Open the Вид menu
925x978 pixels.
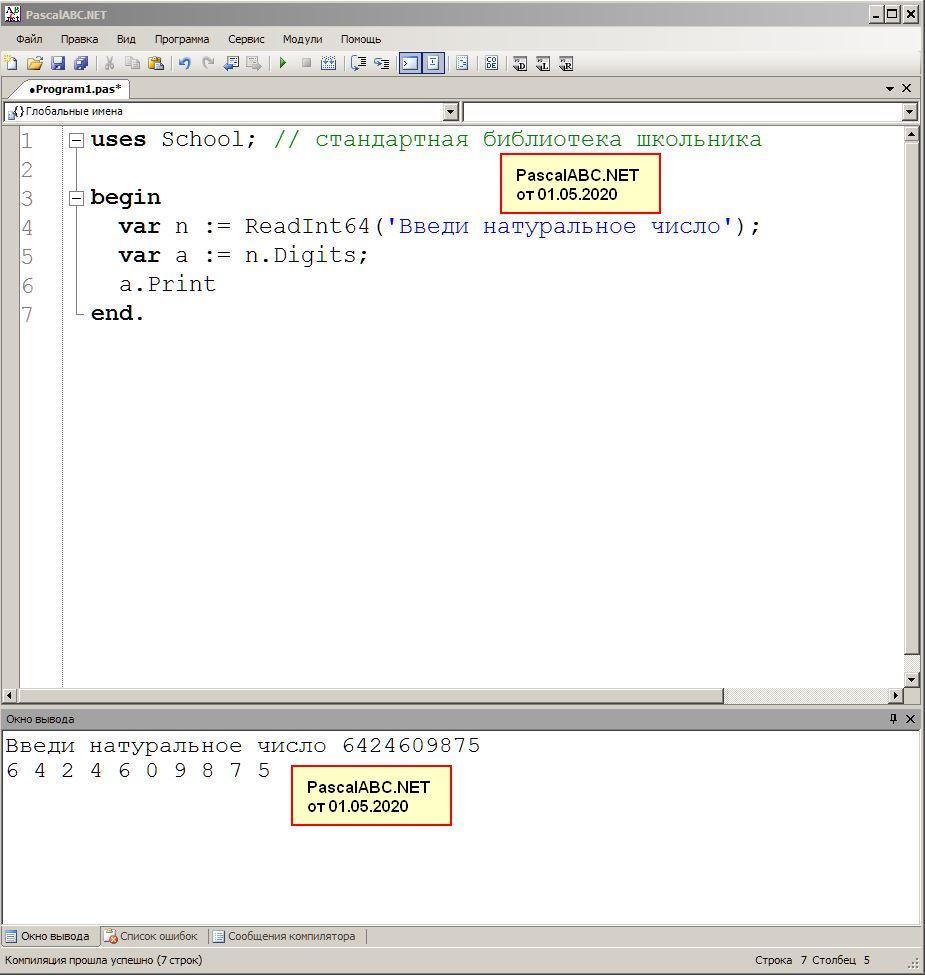(126, 39)
